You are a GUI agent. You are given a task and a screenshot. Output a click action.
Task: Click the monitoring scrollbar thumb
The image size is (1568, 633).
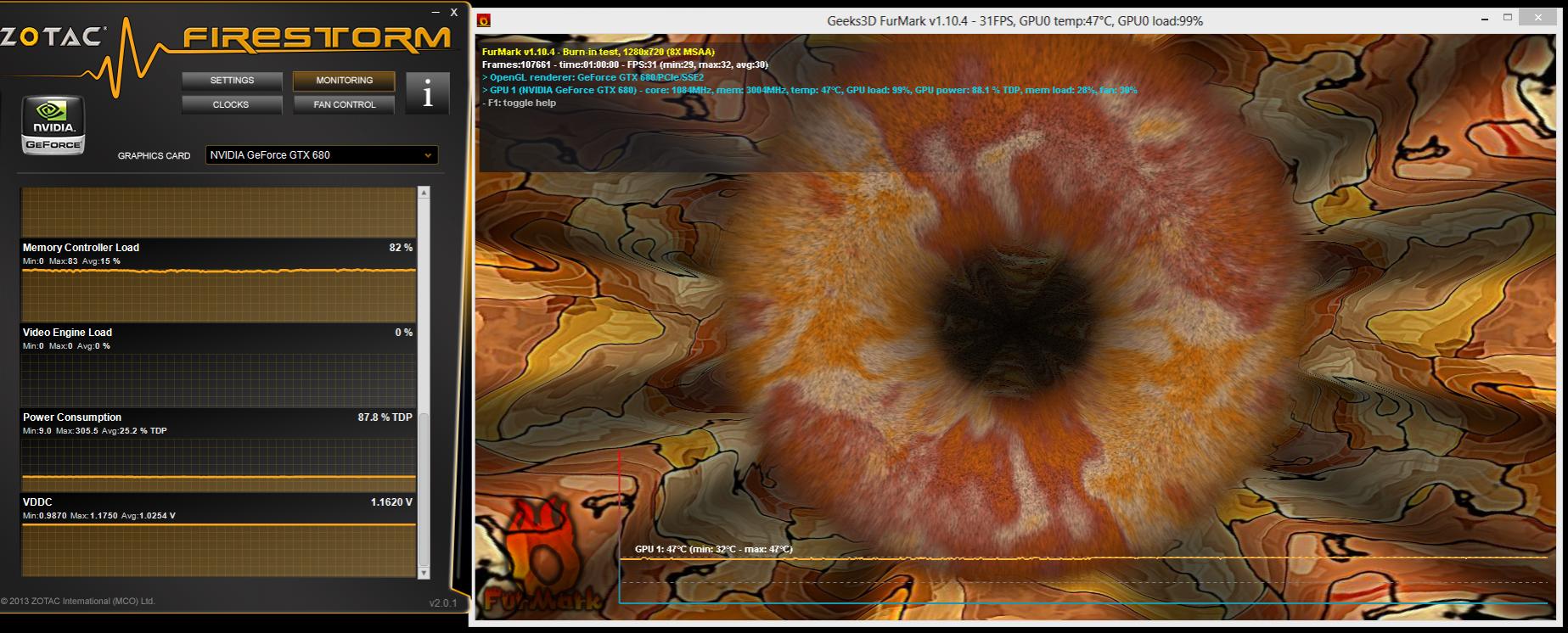pyautogui.click(x=424, y=490)
